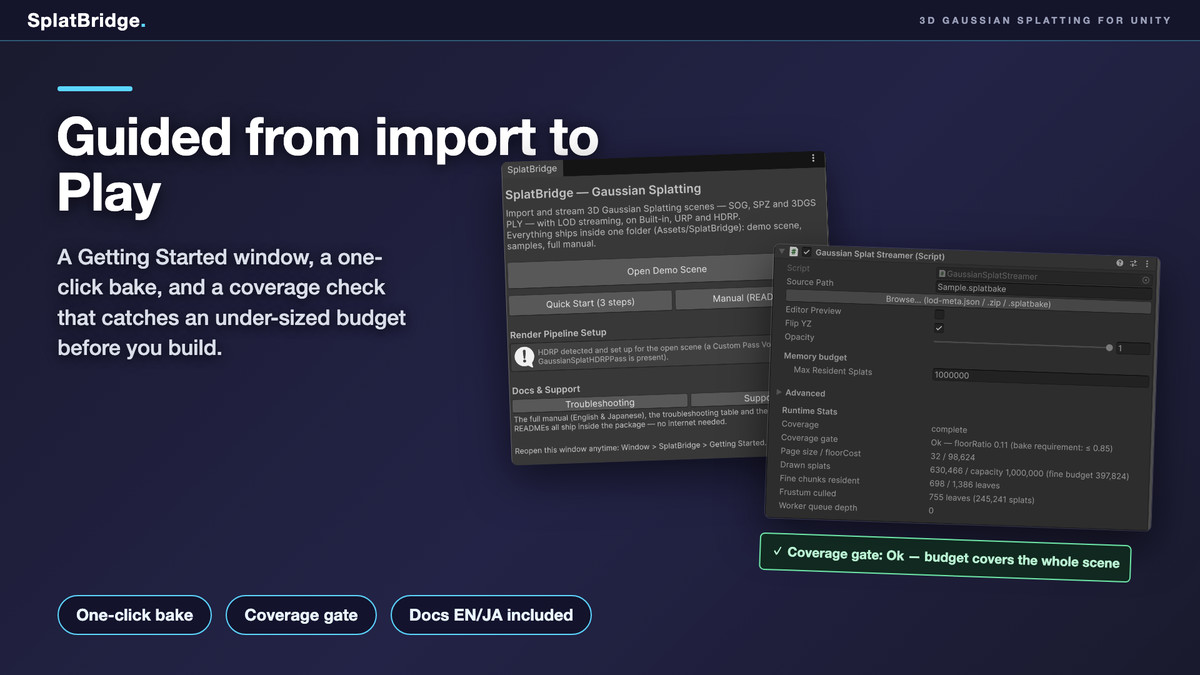1200x675 pixels.
Task: Click the Drawn splats '630,466' value
Action: click(x=1029, y=473)
